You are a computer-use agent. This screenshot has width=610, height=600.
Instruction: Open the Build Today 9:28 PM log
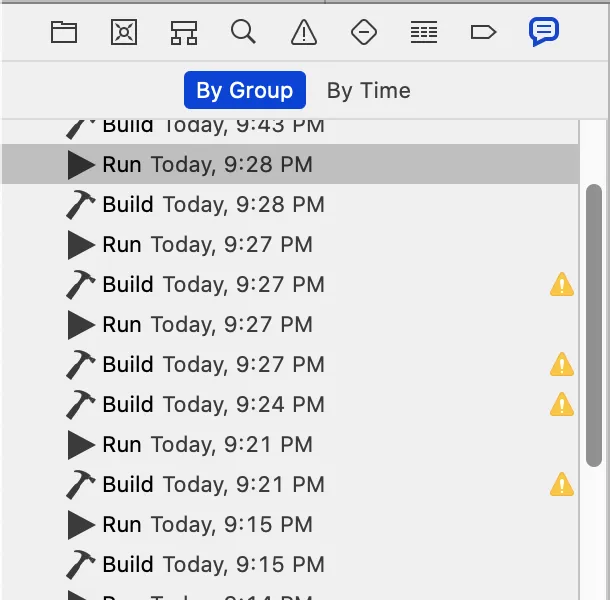pyautogui.click(x=290, y=204)
